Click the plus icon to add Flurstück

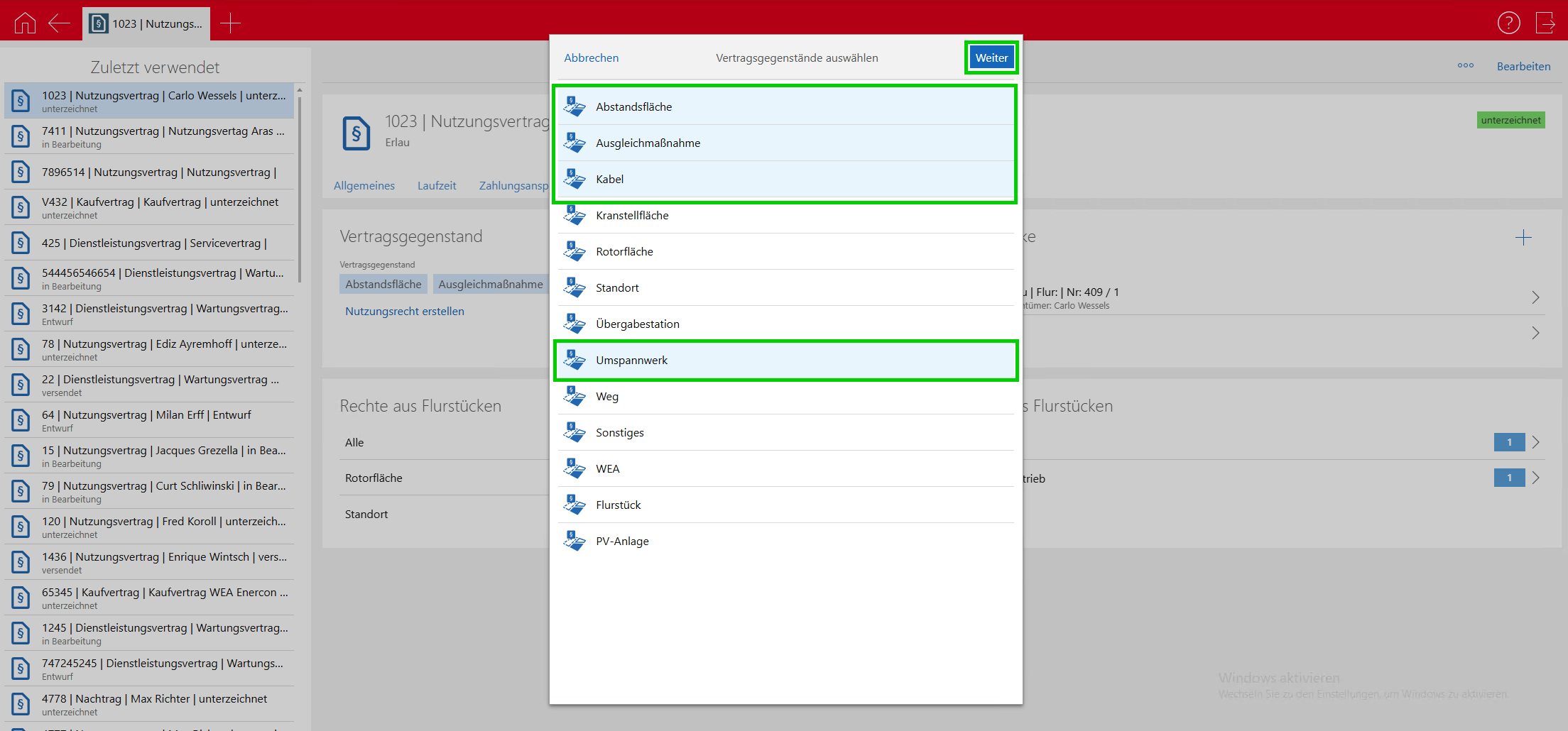[x=1523, y=238]
